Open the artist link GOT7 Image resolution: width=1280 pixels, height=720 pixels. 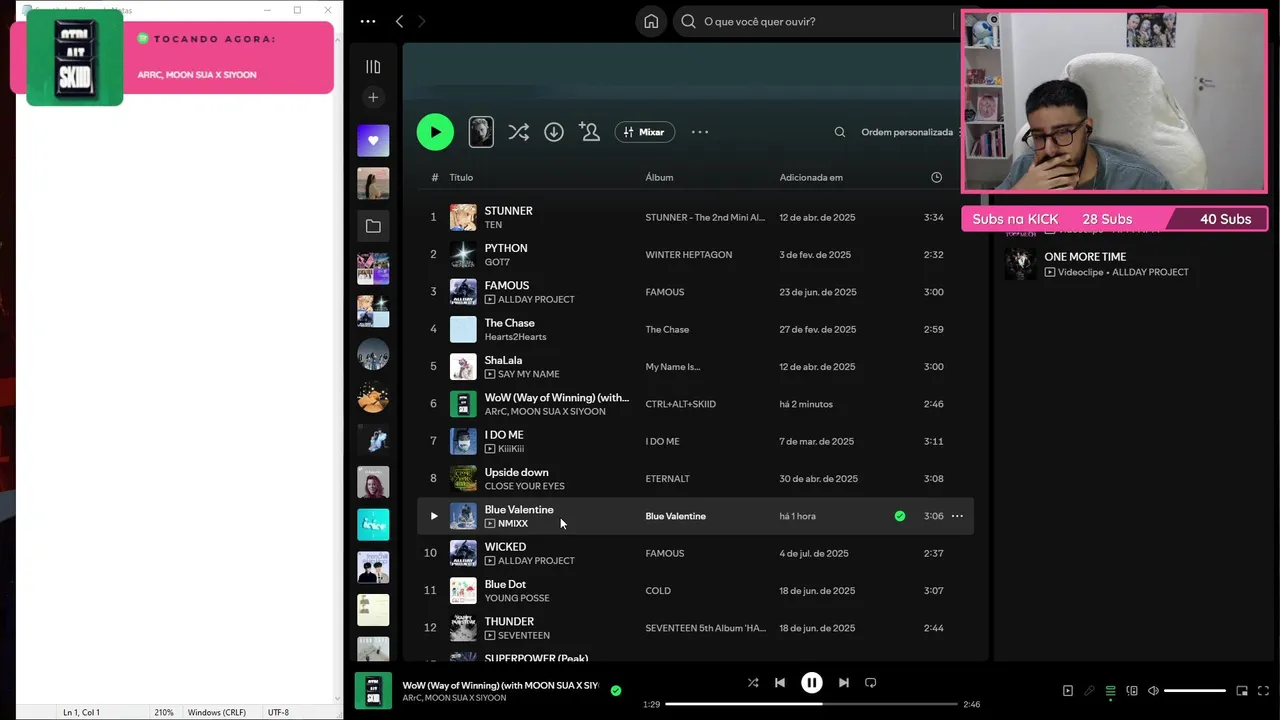(x=497, y=262)
